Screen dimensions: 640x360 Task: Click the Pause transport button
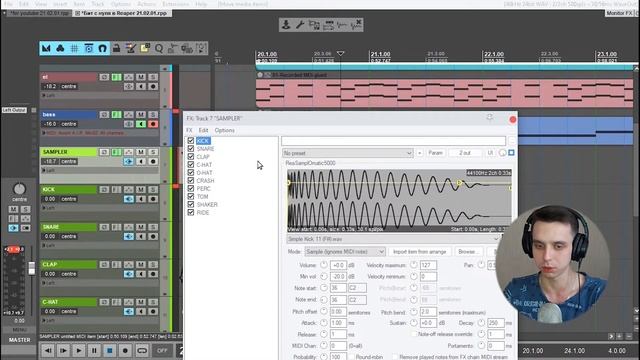94,351
